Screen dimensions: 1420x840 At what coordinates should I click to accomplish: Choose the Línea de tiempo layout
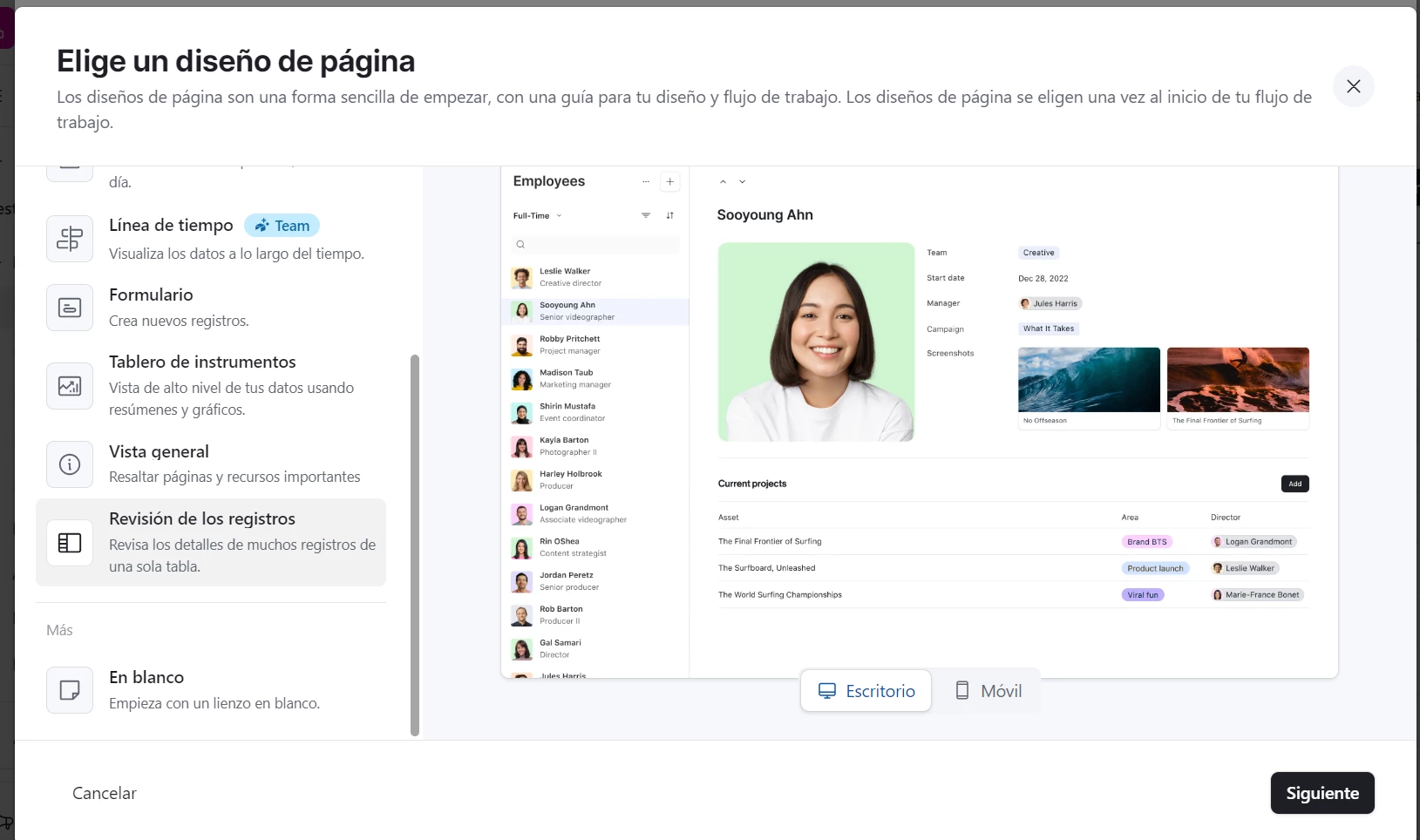pos(211,239)
